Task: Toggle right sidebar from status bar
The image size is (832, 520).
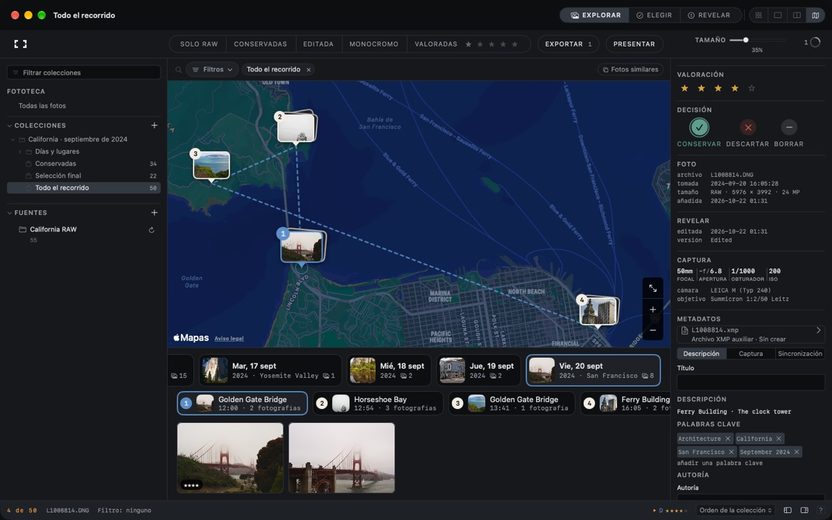Action: (804, 510)
